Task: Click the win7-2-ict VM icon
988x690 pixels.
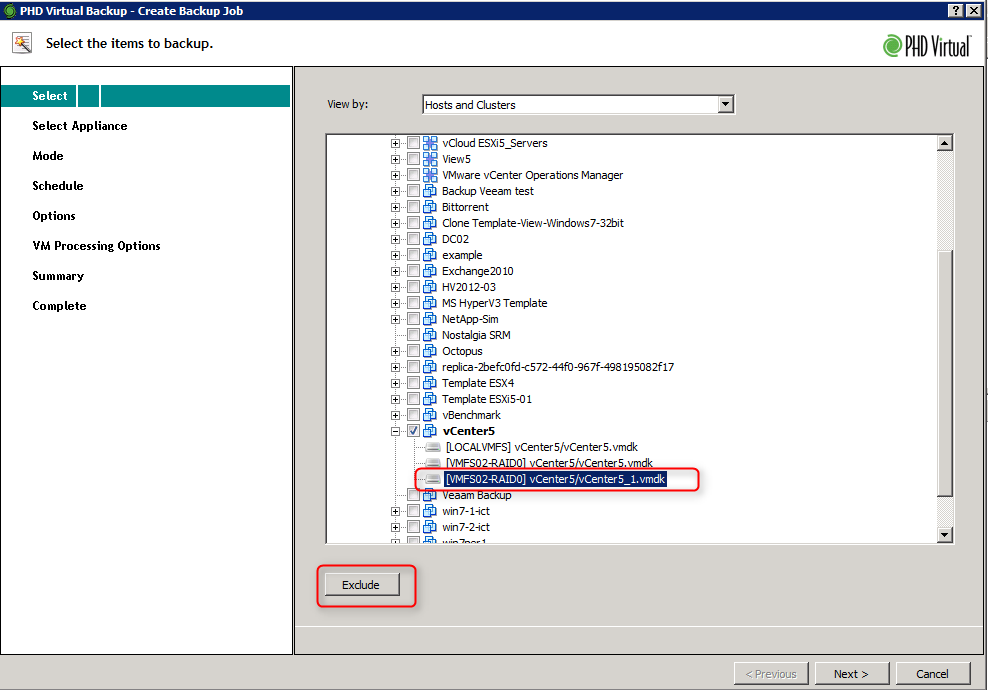Action: (430, 527)
